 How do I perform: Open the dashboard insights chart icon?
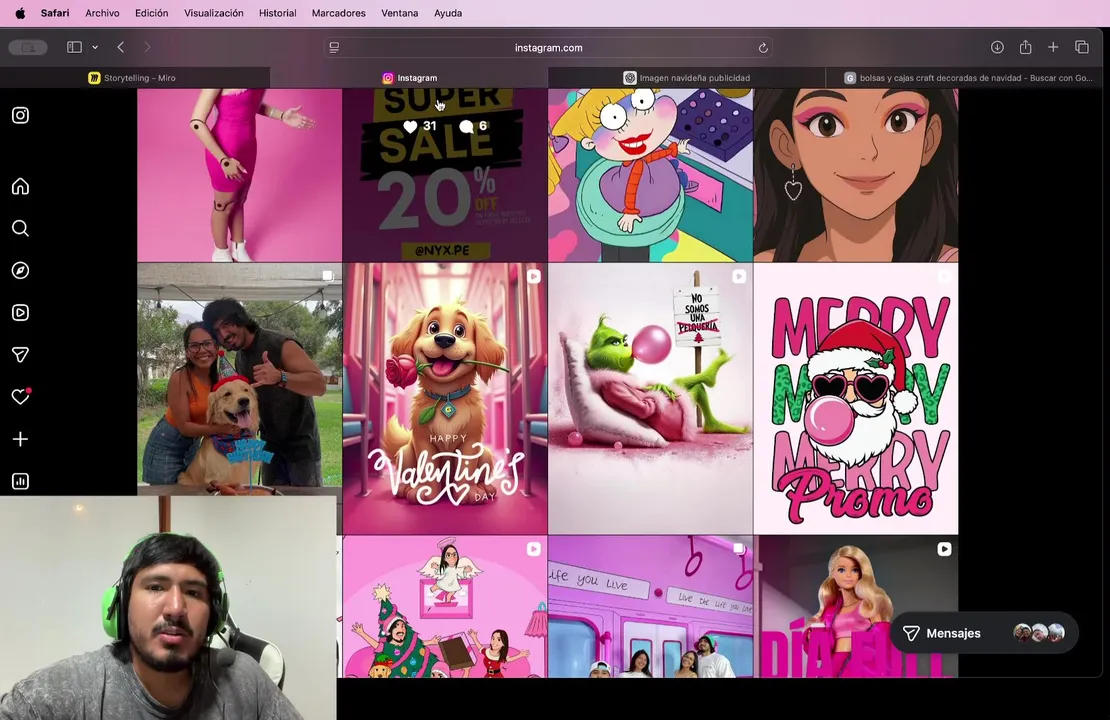21,481
